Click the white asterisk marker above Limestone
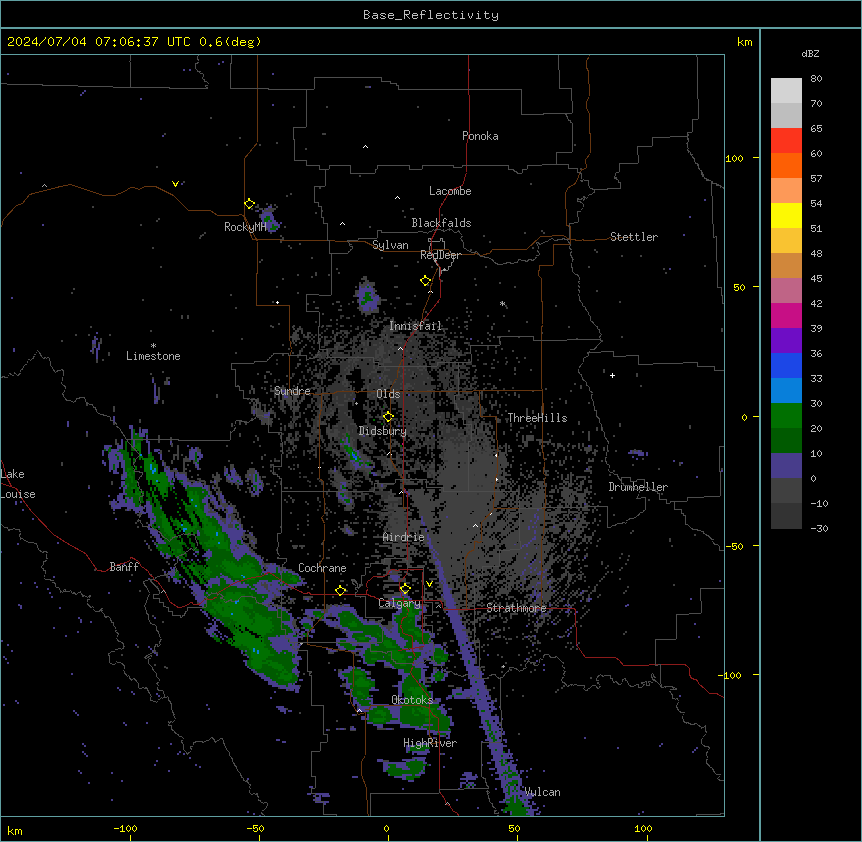This screenshot has width=862, height=842. tap(153, 346)
